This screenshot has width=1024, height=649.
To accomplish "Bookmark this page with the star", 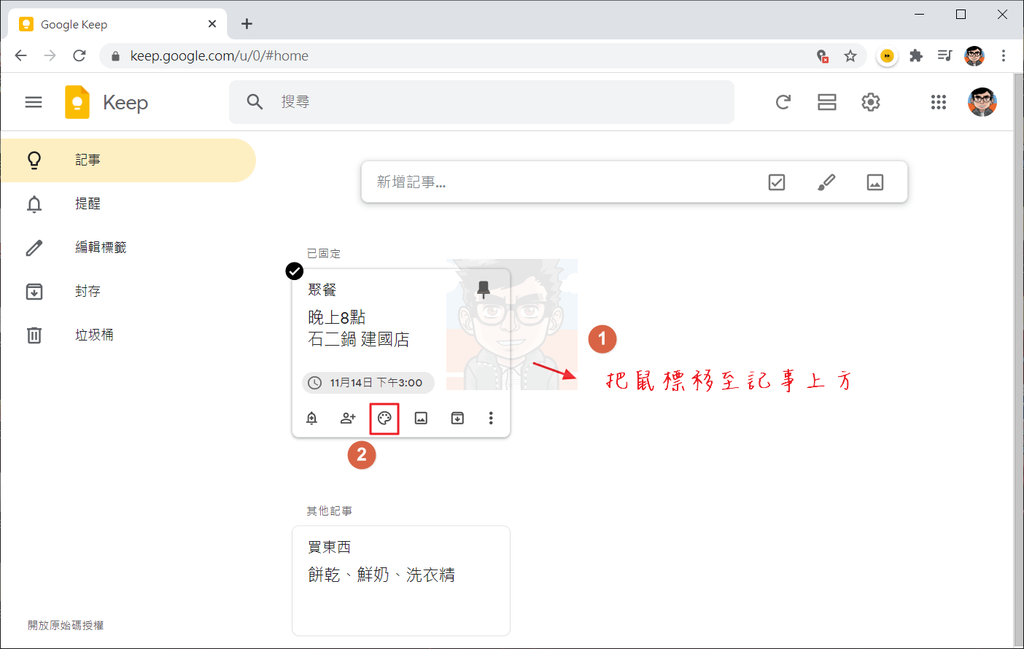I will [x=850, y=55].
